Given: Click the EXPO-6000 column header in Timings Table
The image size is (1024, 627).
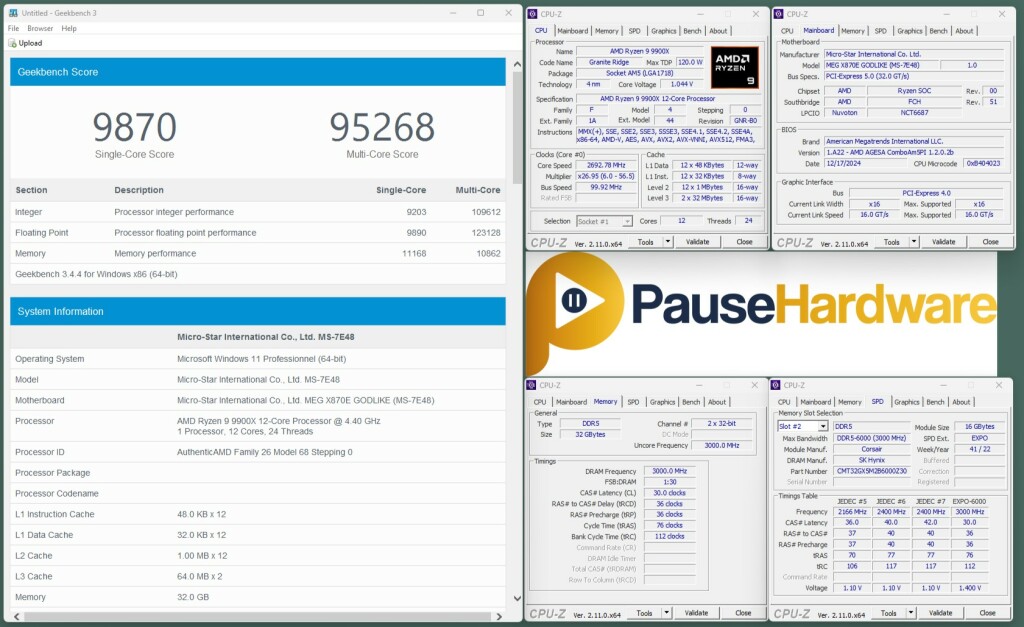Looking at the screenshot, I should click(970, 501).
